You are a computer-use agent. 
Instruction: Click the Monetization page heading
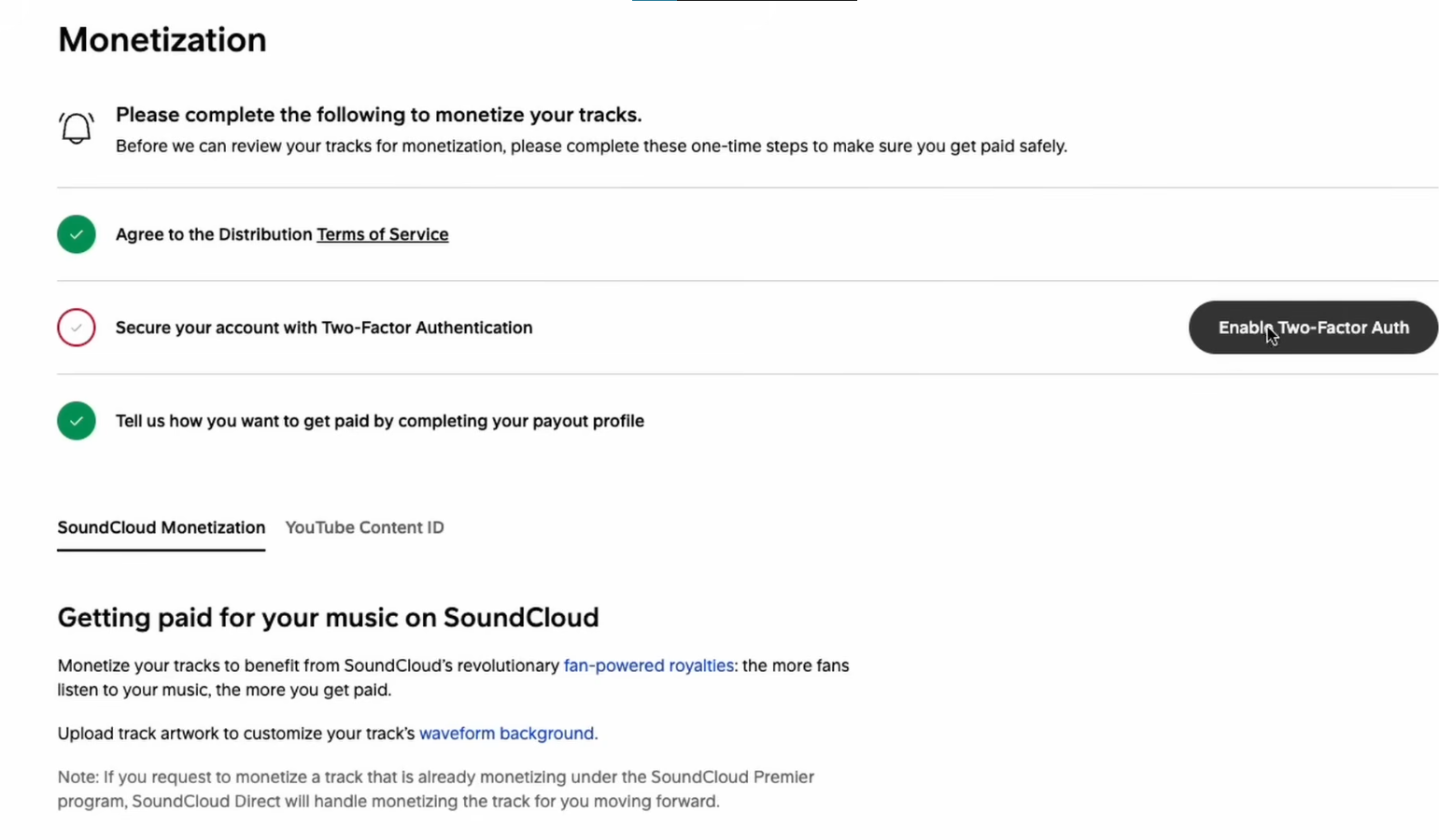pyautogui.click(x=162, y=40)
